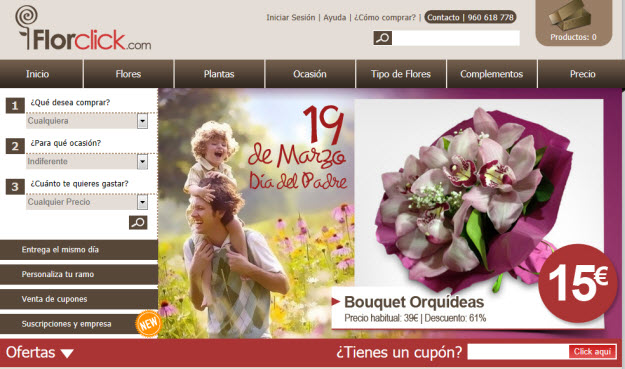The width and height of the screenshot is (625, 369).
Task: Select Venta de cupones
Action: coord(79,299)
